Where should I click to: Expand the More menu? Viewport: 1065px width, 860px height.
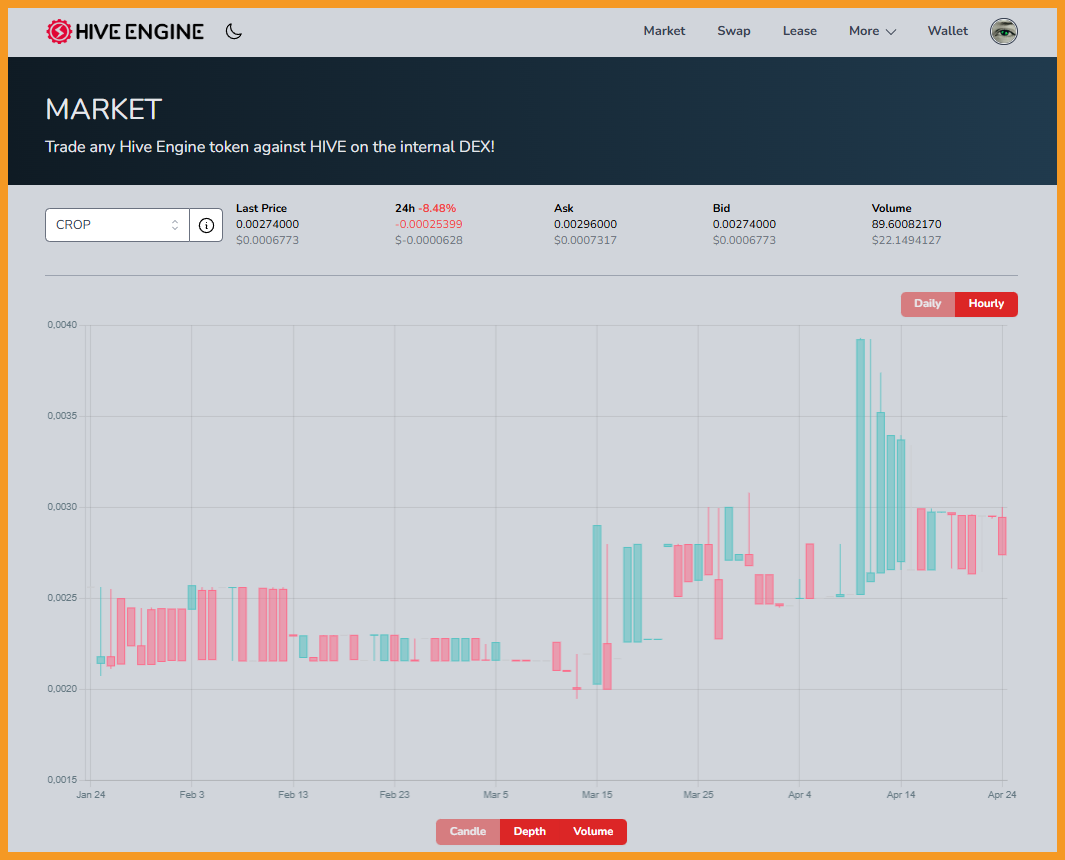click(x=872, y=31)
